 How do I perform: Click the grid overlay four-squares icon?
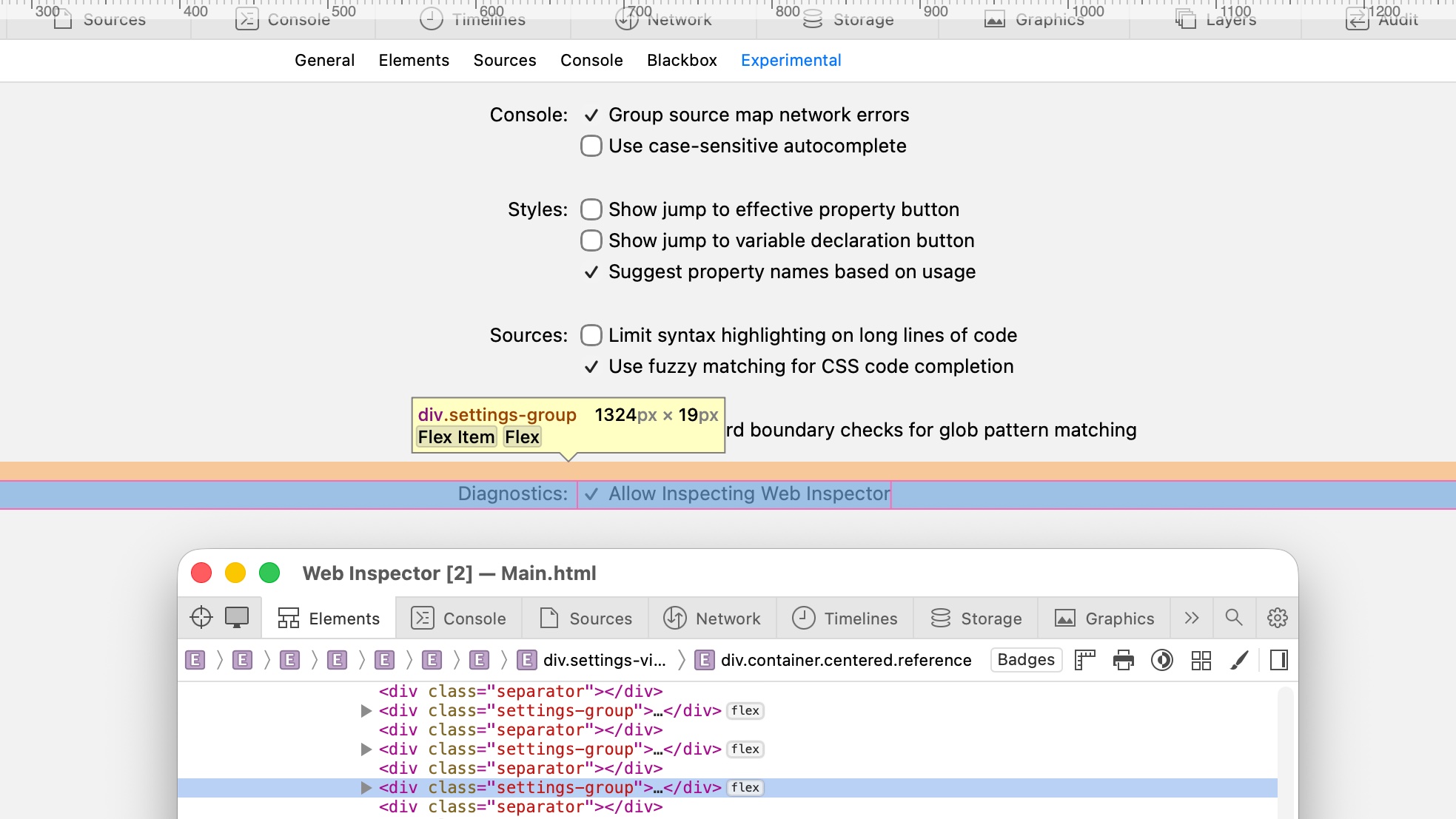(1201, 659)
